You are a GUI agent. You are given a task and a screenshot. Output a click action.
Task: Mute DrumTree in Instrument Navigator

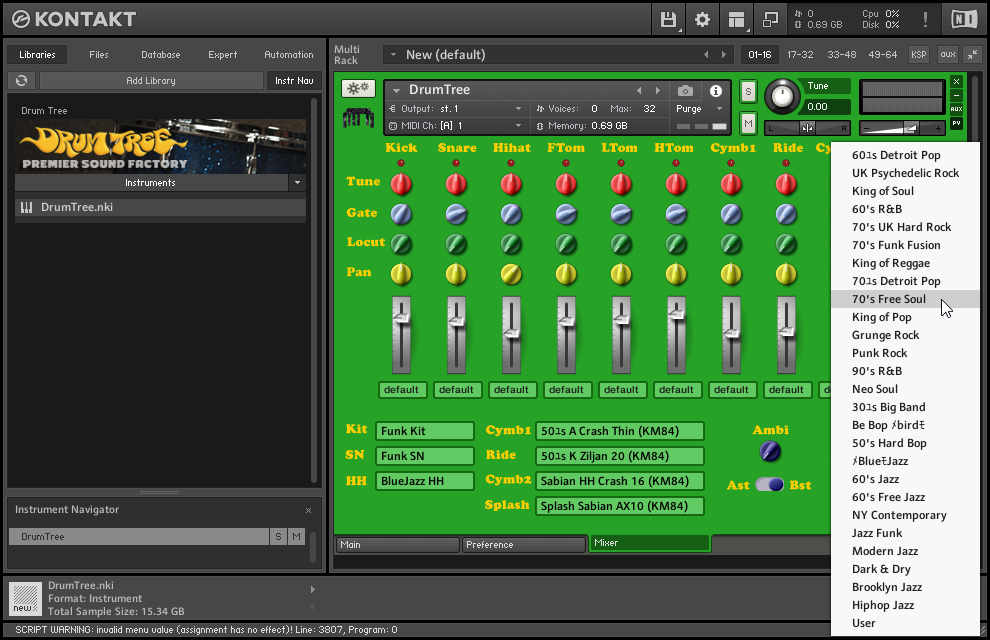click(x=296, y=536)
